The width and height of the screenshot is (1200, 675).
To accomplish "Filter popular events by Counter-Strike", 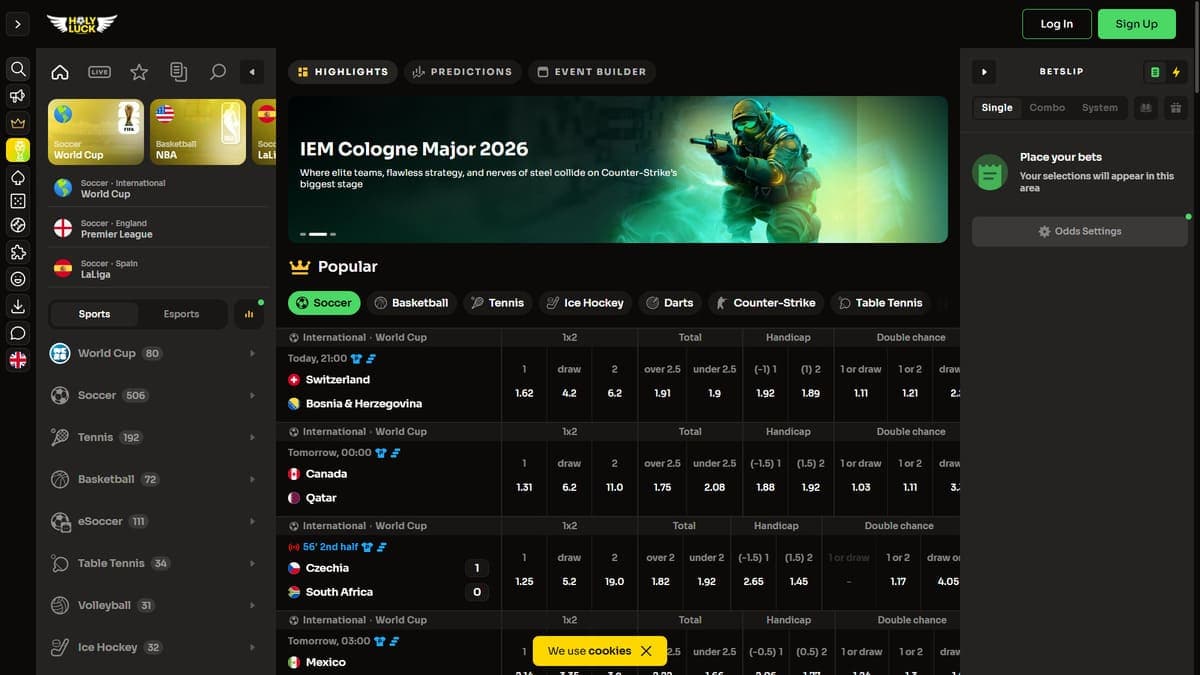I will 766,303.
